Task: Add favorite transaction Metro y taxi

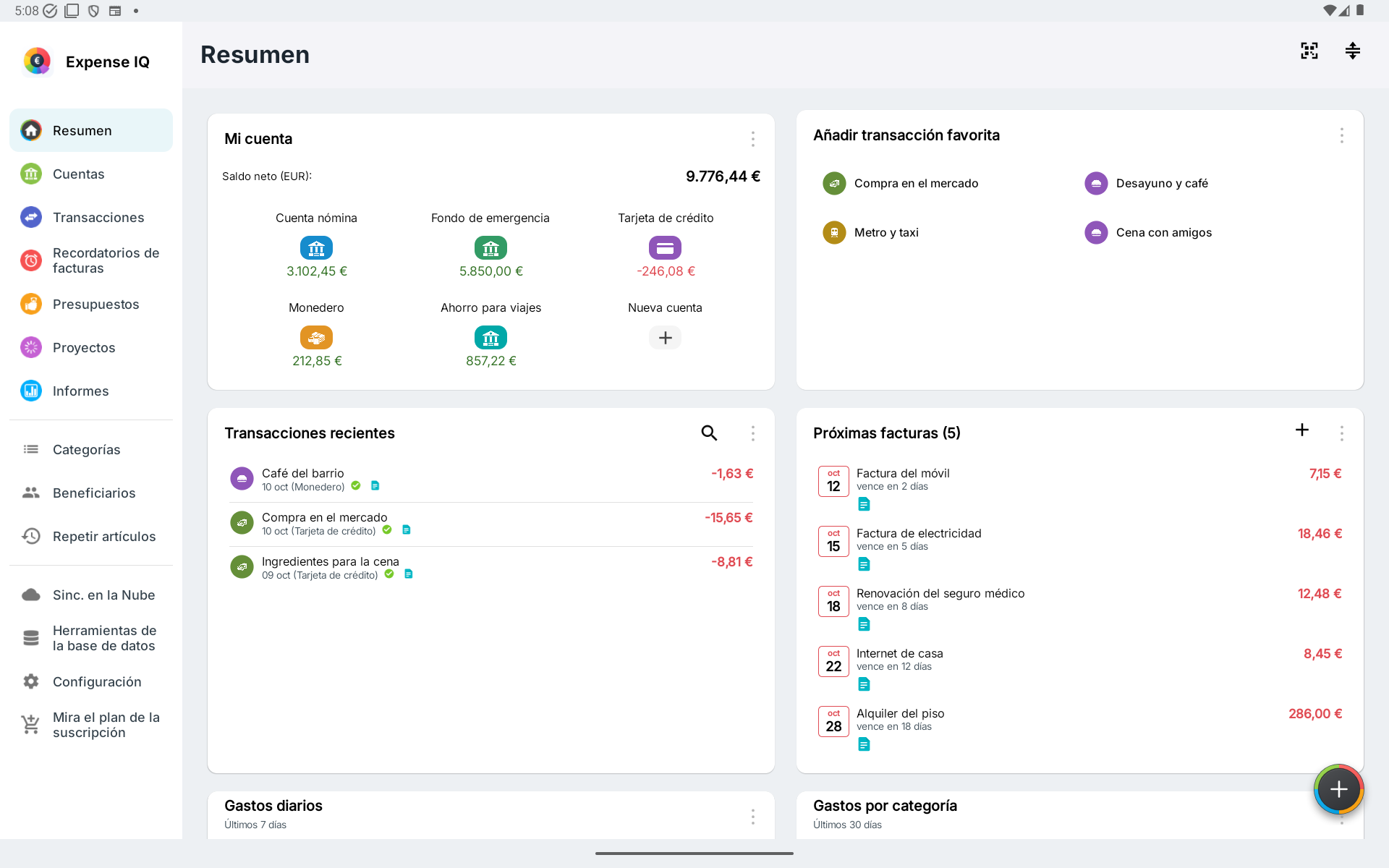Action: pyautogui.click(x=871, y=233)
